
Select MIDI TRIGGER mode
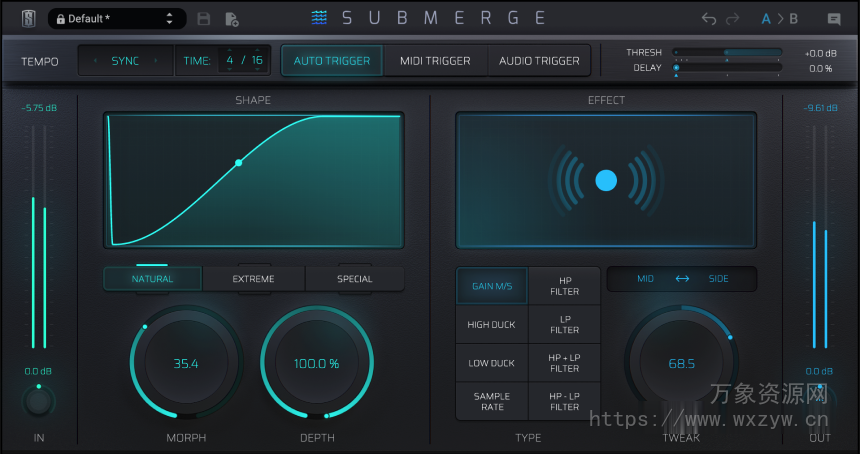pos(435,61)
